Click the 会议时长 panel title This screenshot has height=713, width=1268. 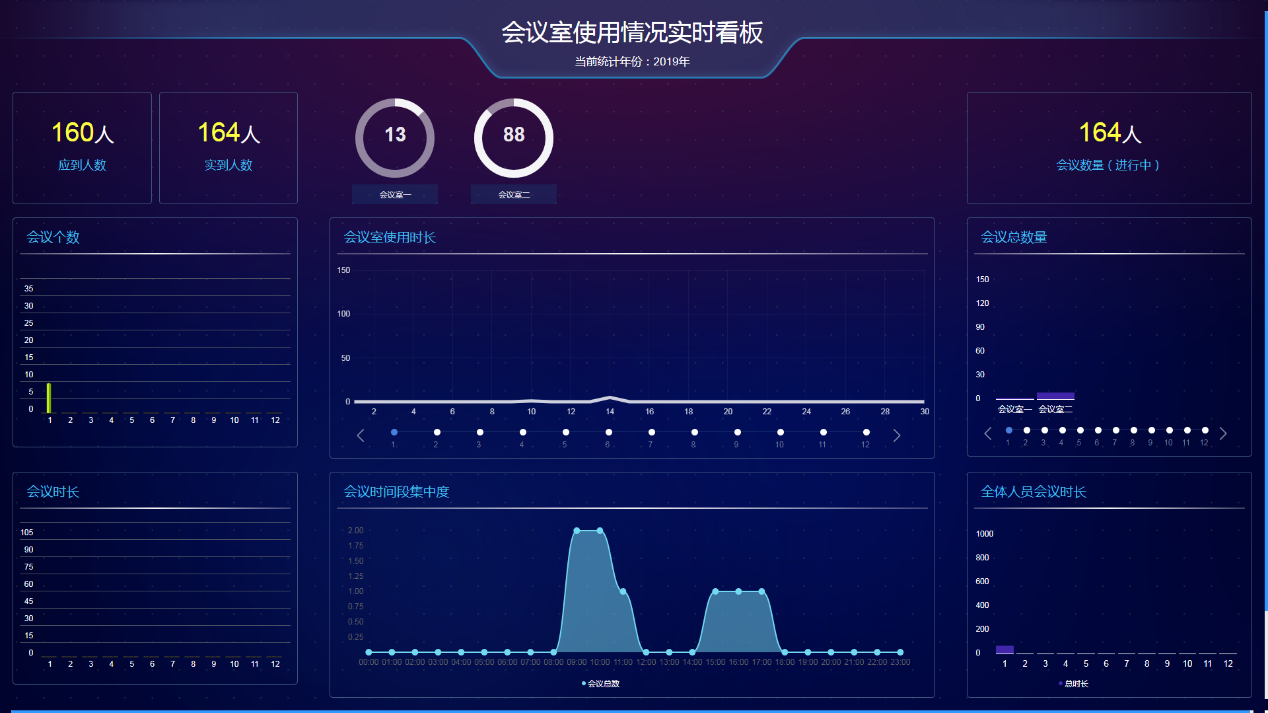53,492
